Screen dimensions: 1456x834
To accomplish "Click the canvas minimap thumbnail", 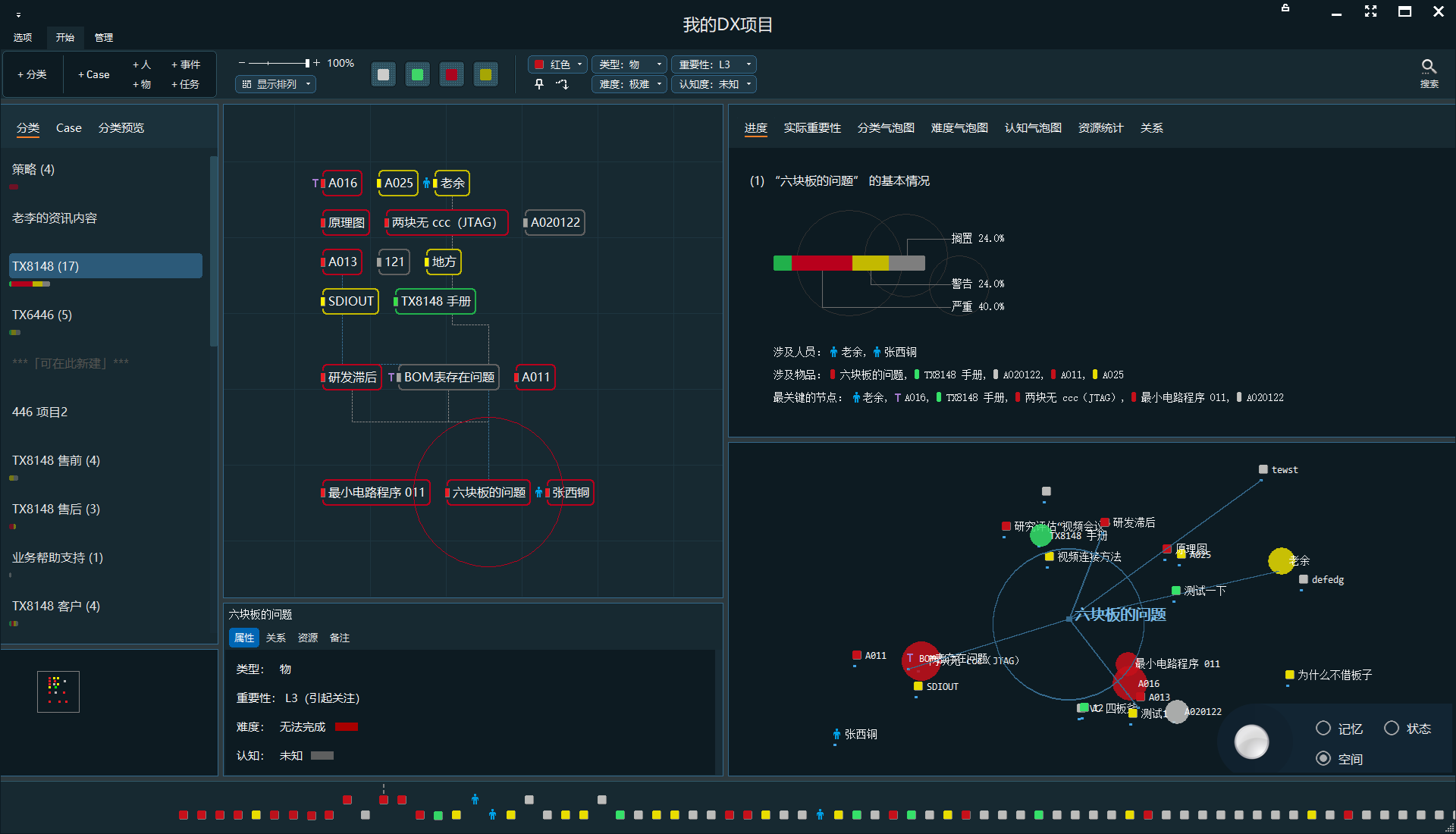I will click(x=58, y=691).
